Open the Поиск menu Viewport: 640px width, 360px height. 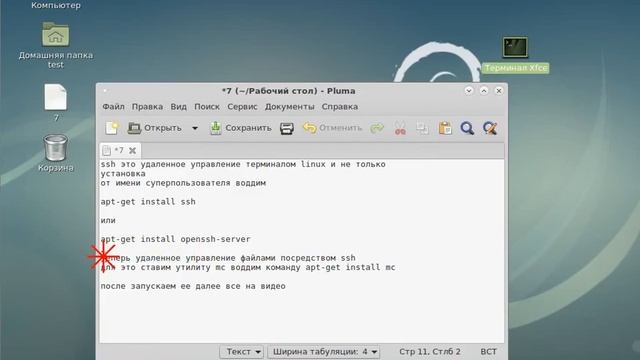pyautogui.click(x=207, y=107)
